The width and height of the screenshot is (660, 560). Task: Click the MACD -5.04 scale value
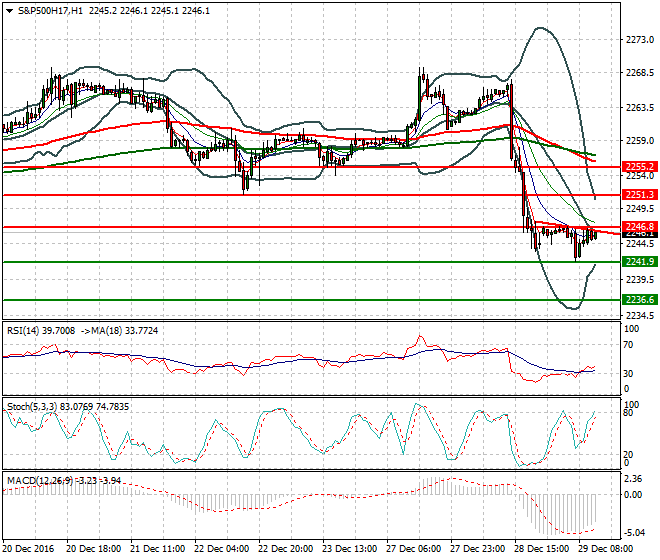pyautogui.click(x=633, y=533)
